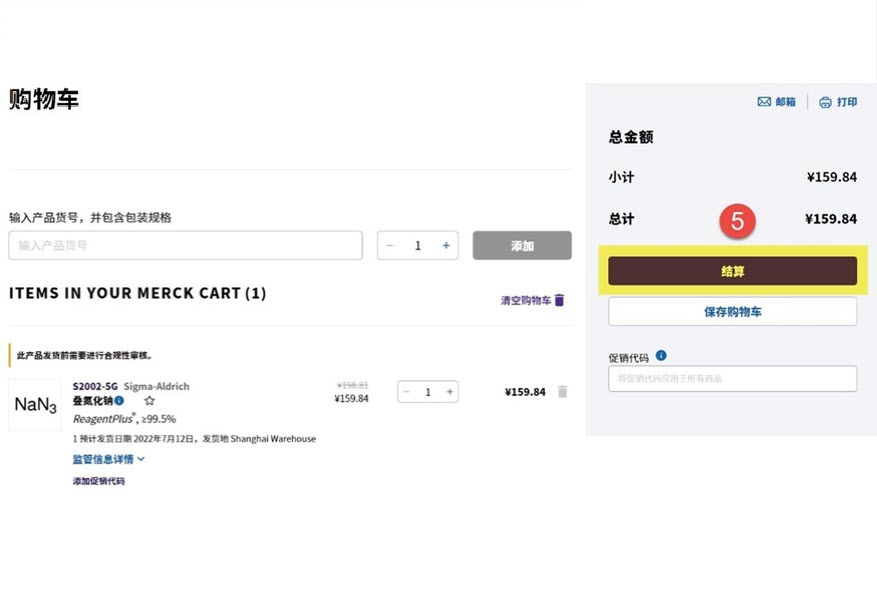Increase item quantity with the plus stepper

[x=449, y=390]
